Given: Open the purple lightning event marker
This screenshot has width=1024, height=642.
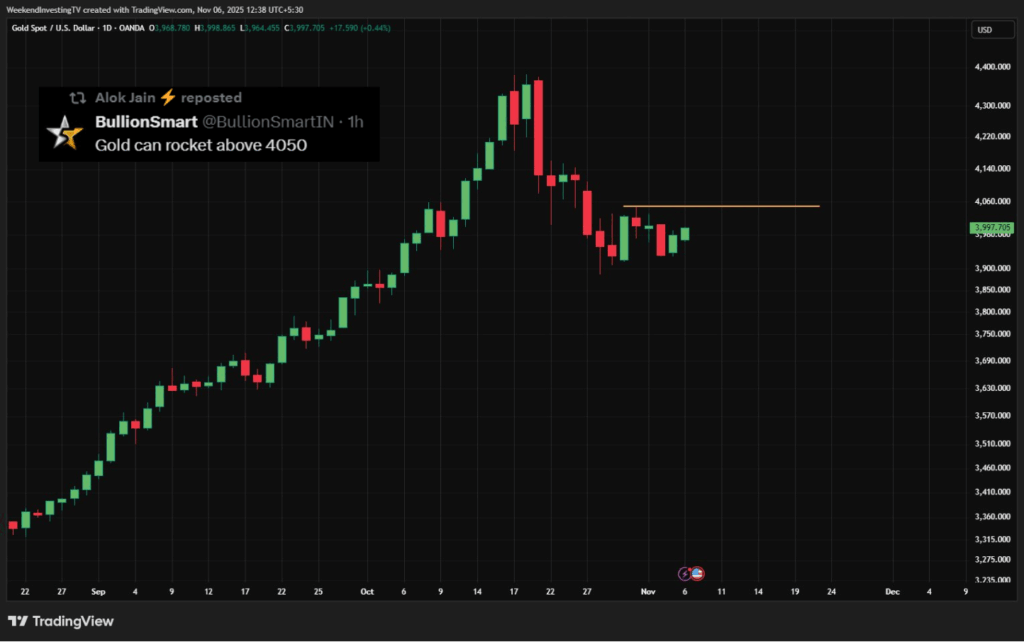Looking at the screenshot, I should (685, 574).
